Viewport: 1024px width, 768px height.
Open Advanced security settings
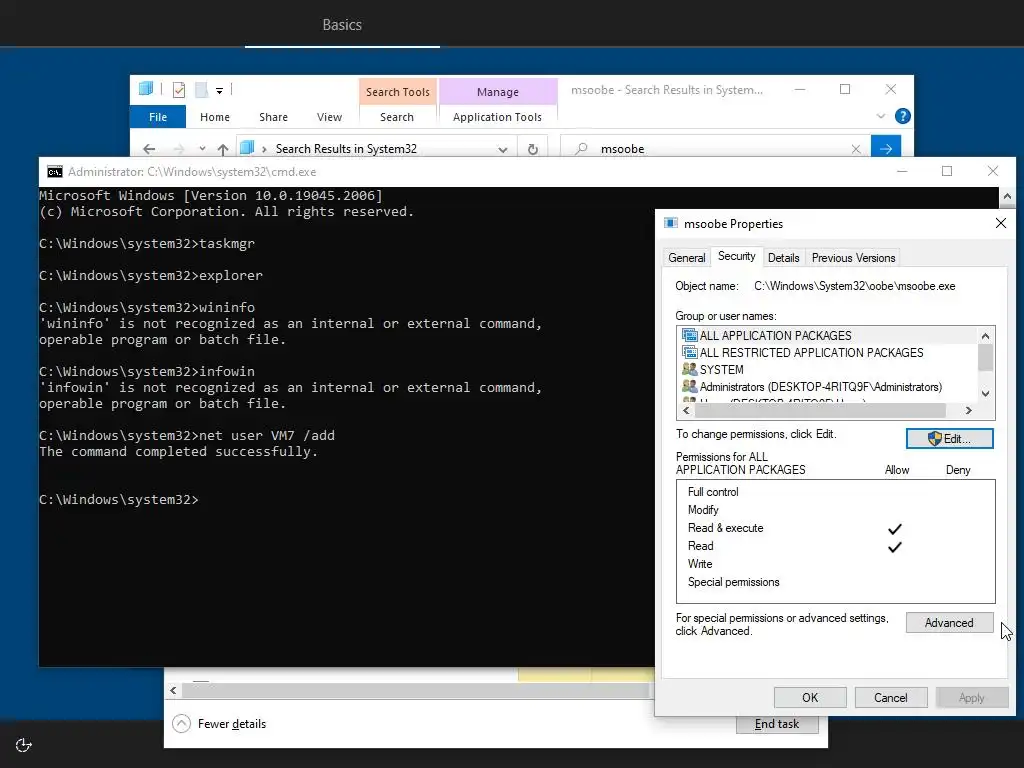(x=950, y=623)
